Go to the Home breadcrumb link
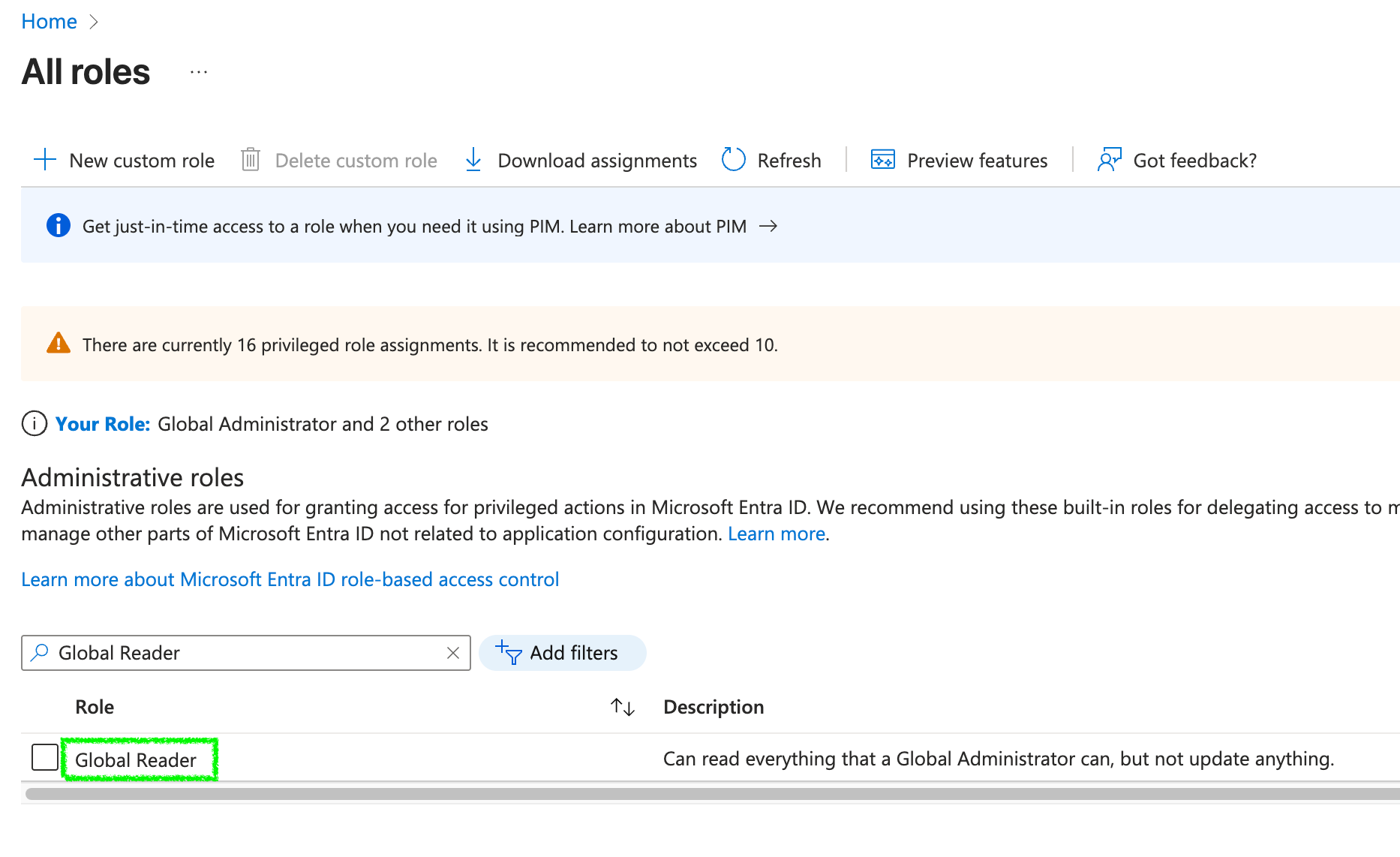The image size is (1400, 857). pyautogui.click(x=49, y=22)
